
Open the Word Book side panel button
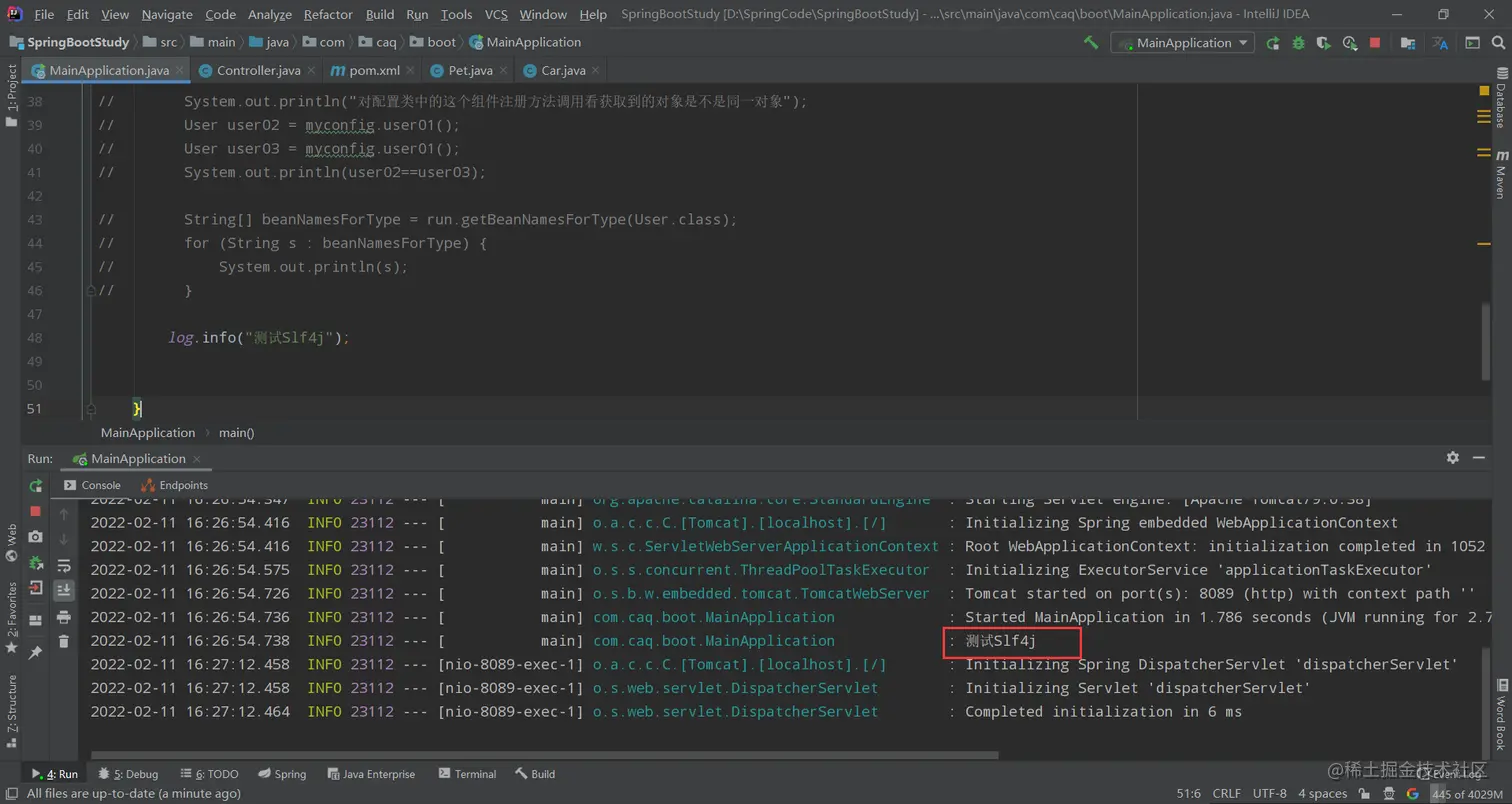(x=1501, y=715)
